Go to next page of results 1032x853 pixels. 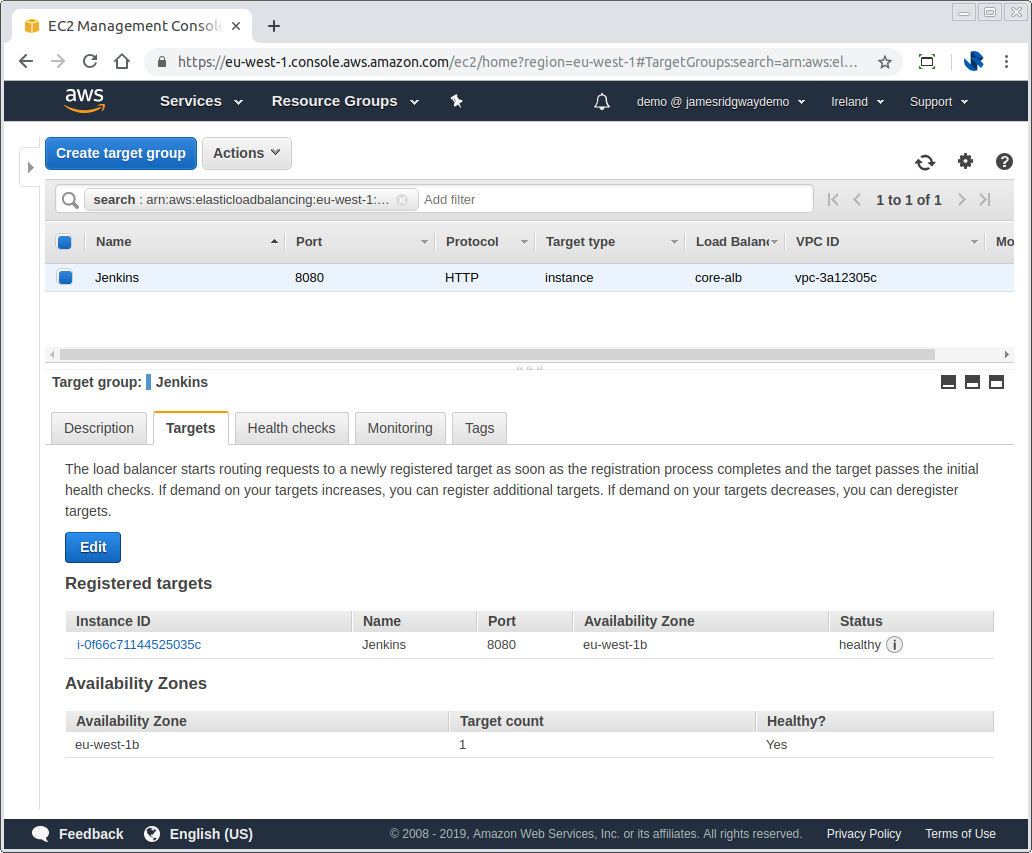[x=962, y=199]
